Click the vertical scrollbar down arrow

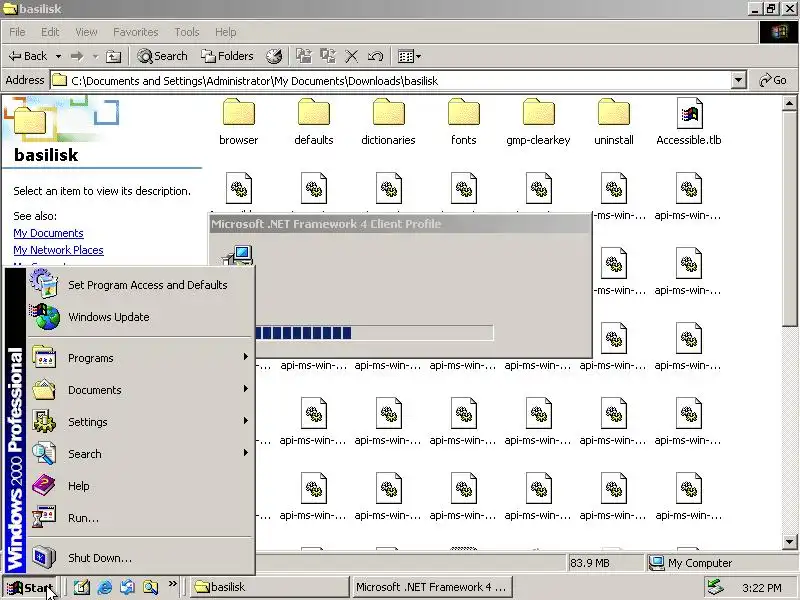coord(789,542)
